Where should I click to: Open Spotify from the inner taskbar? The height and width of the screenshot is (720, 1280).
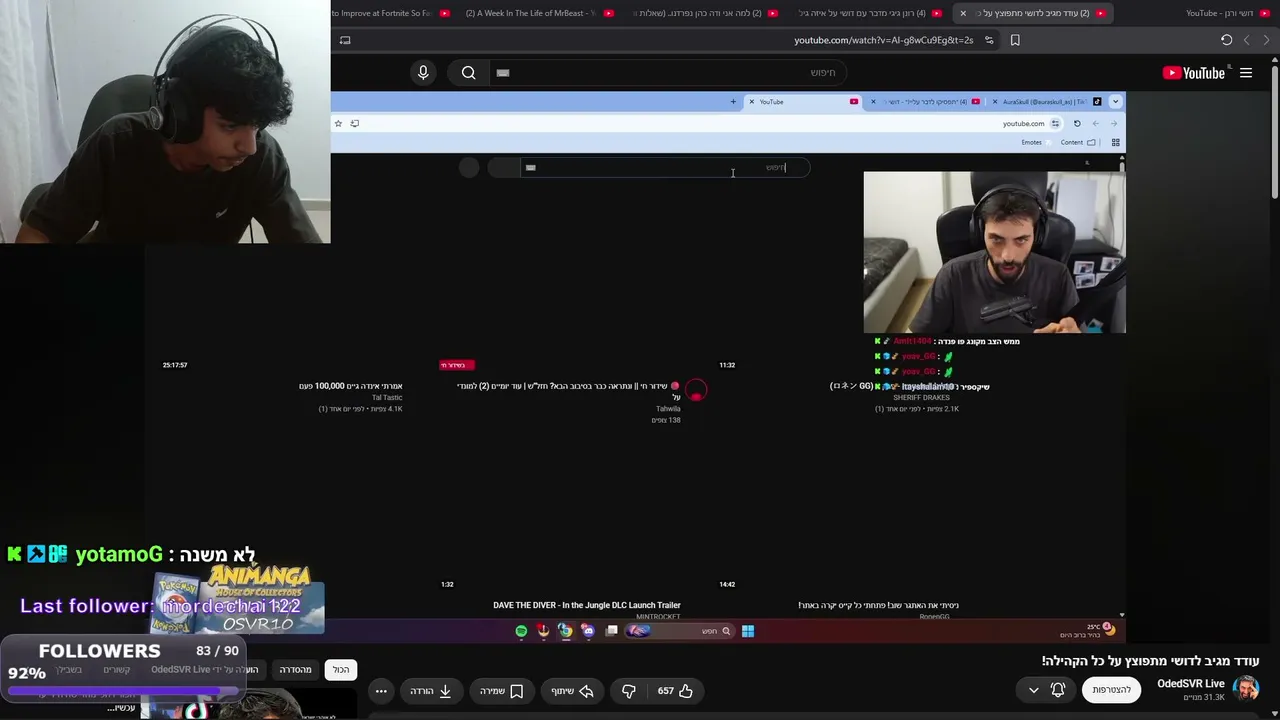(x=521, y=631)
